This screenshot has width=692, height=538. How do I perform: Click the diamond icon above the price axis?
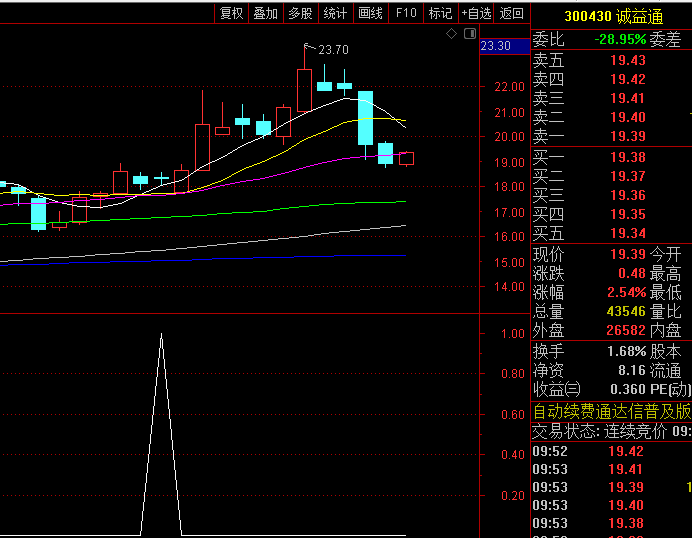pyautogui.click(x=451, y=34)
